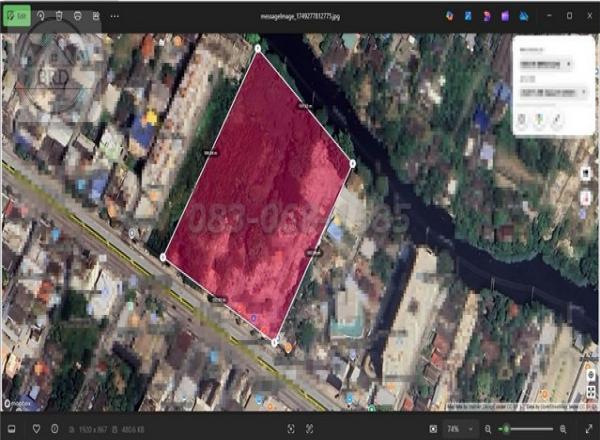Screen dimensions: 600x440
Task: Open the See more three-dots menu
Action: tap(114, 16)
